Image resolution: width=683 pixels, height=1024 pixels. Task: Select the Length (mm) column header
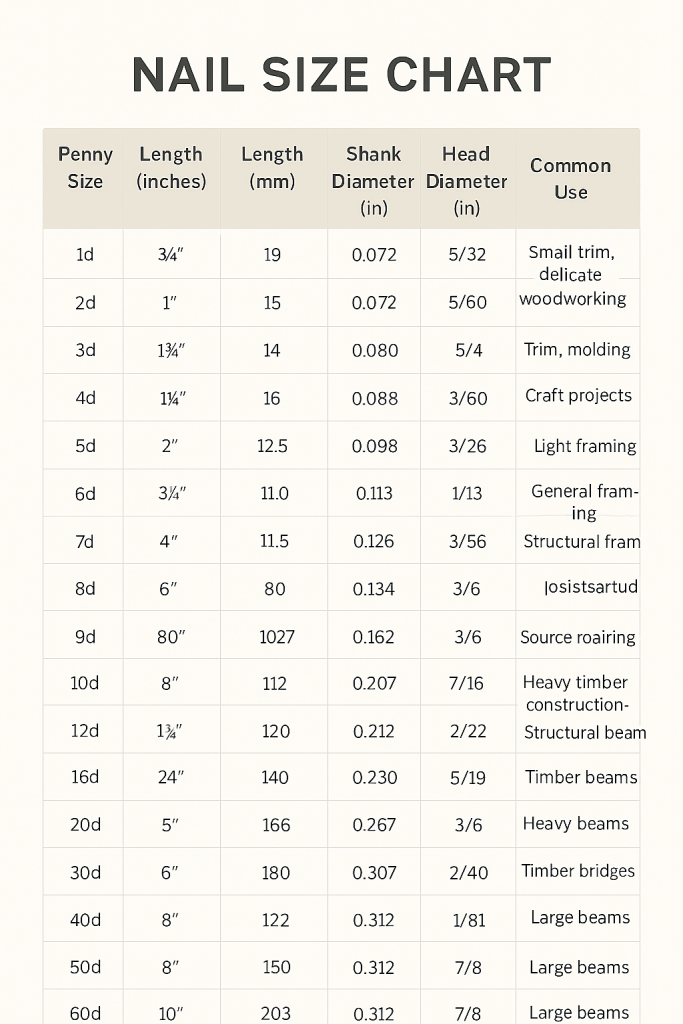click(272, 168)
